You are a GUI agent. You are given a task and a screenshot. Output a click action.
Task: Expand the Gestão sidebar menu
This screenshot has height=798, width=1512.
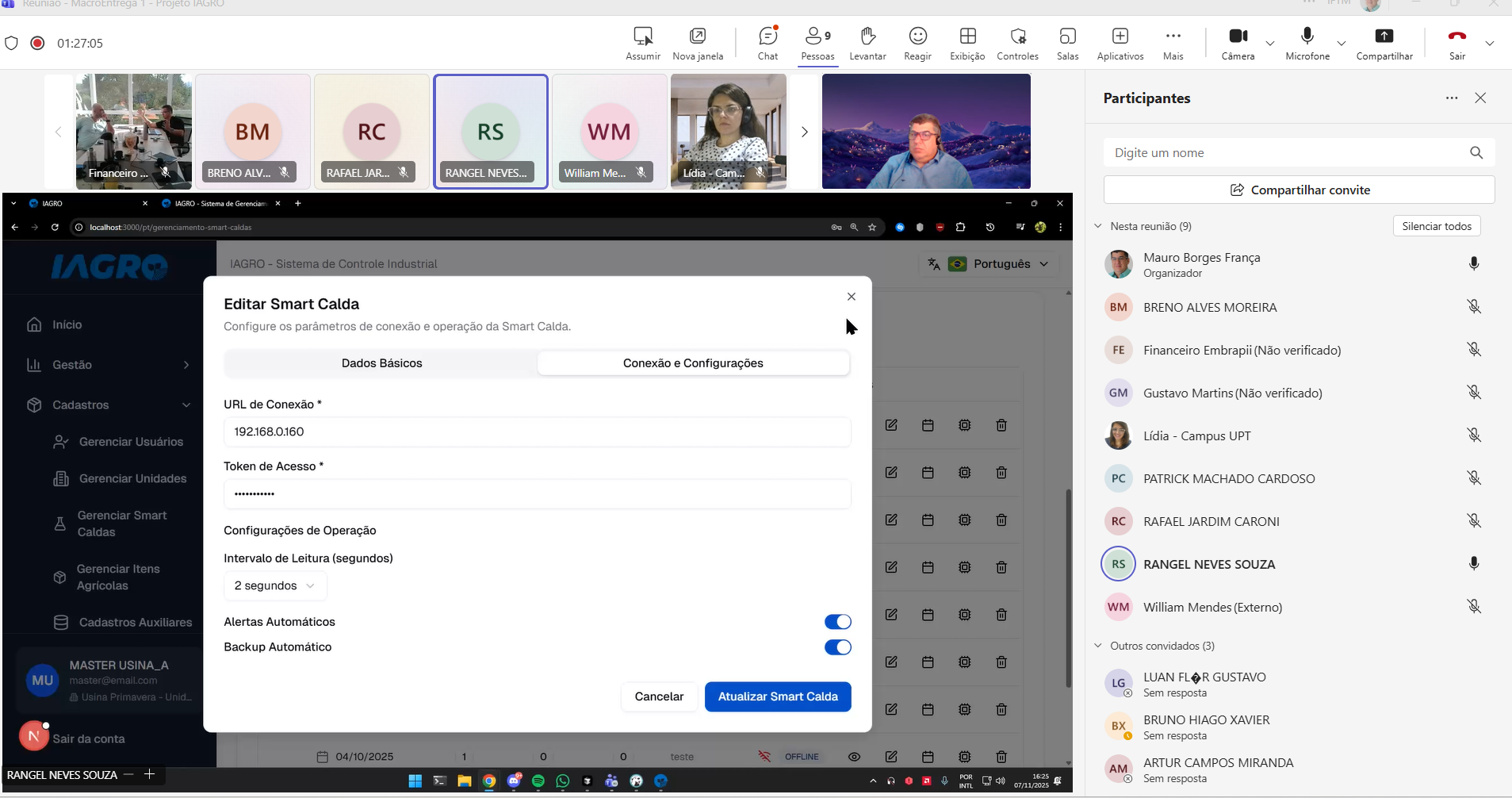click(109, 365)
